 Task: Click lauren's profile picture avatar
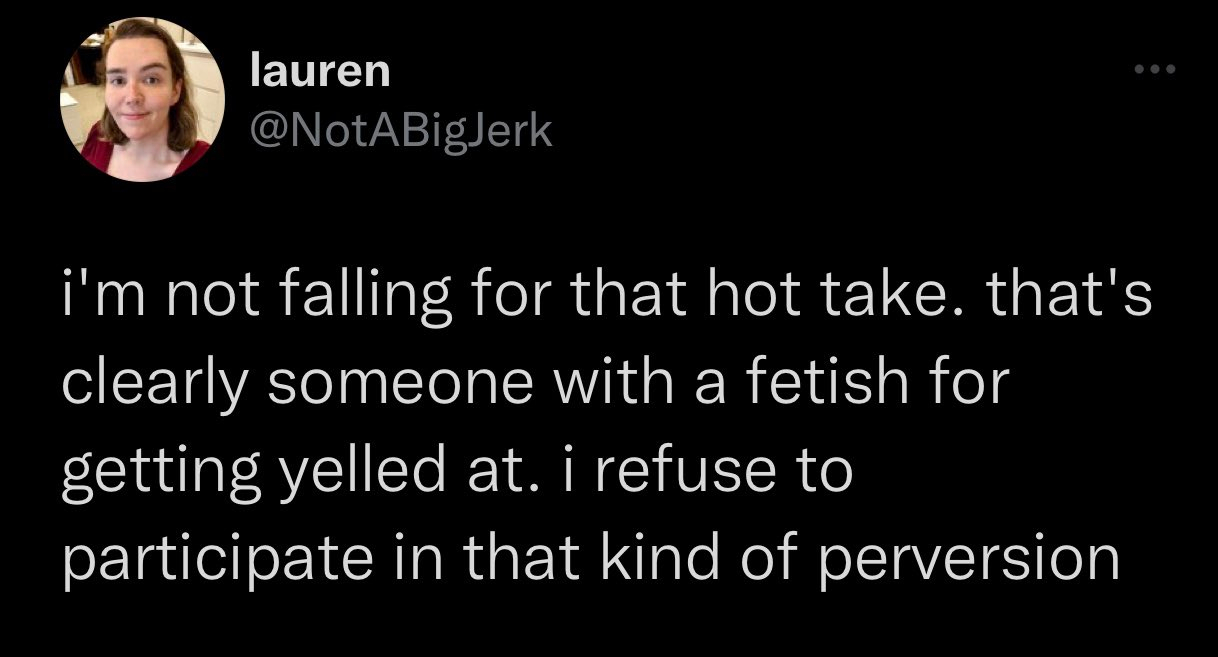pyautogui.click(x=143, y=100)
